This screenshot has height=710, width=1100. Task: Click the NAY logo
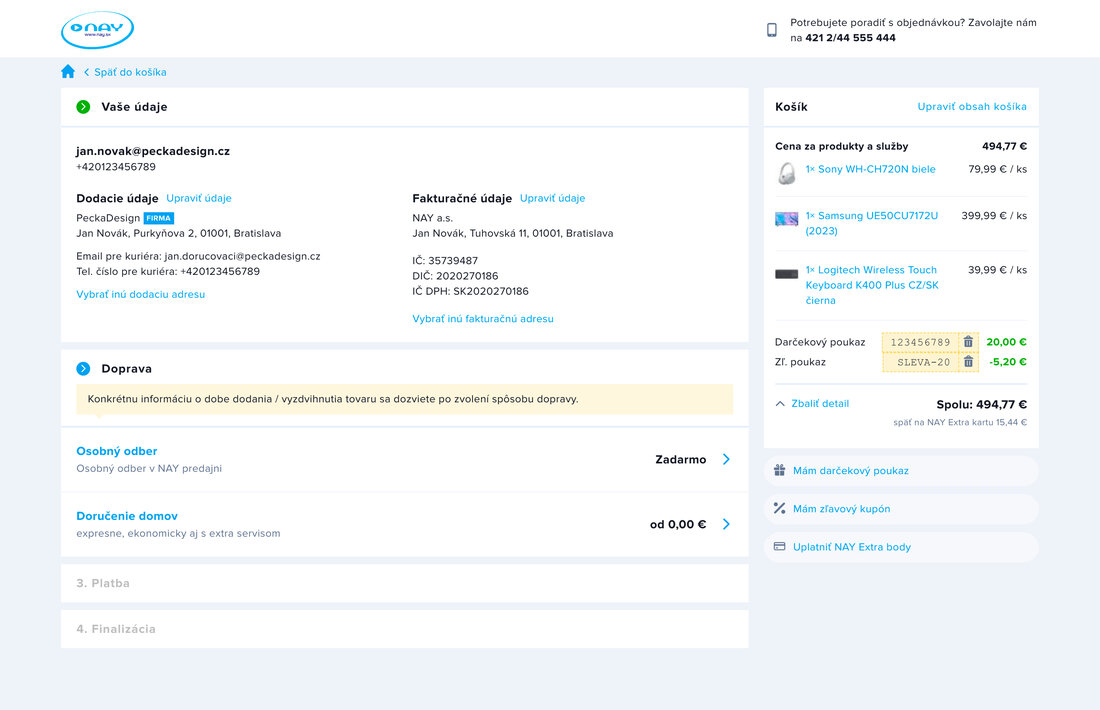point(97,30)
